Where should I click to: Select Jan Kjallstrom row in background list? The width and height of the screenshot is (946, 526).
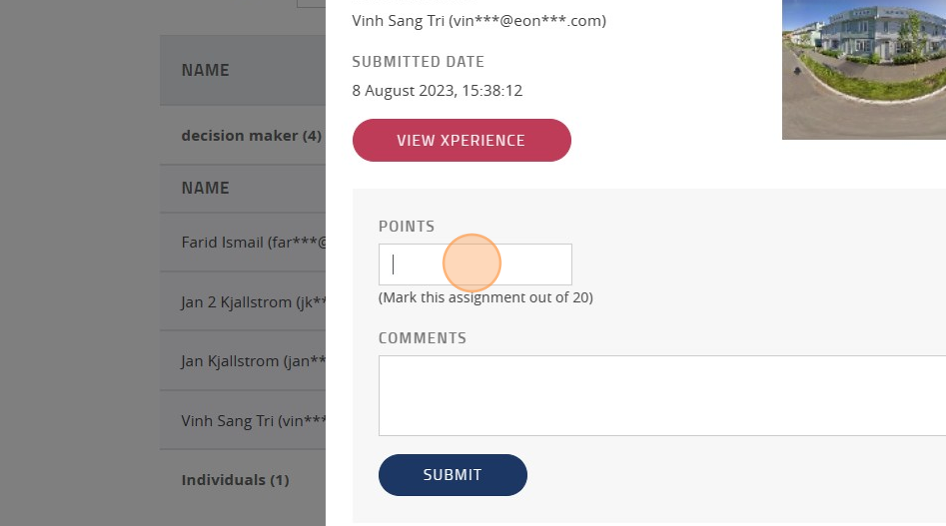(x=243, y=361)
